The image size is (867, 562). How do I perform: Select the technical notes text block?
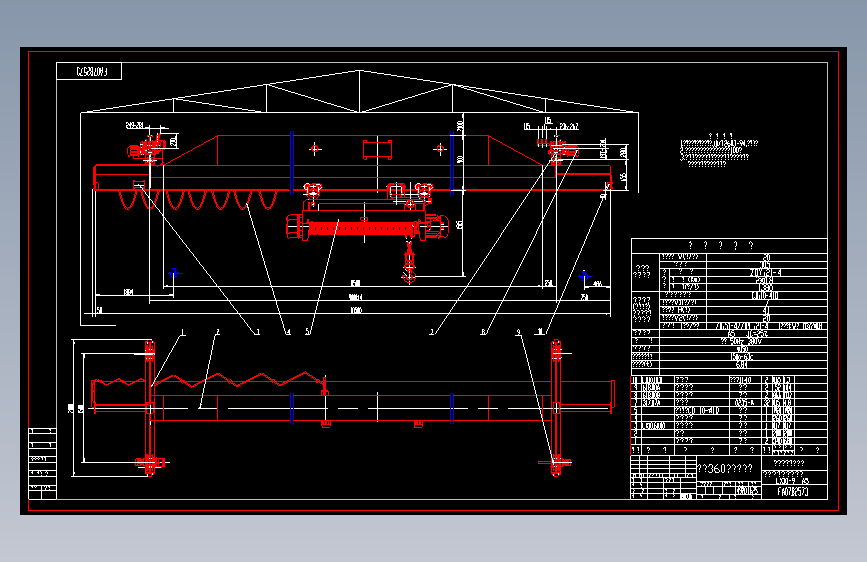[x=719, y=150]
